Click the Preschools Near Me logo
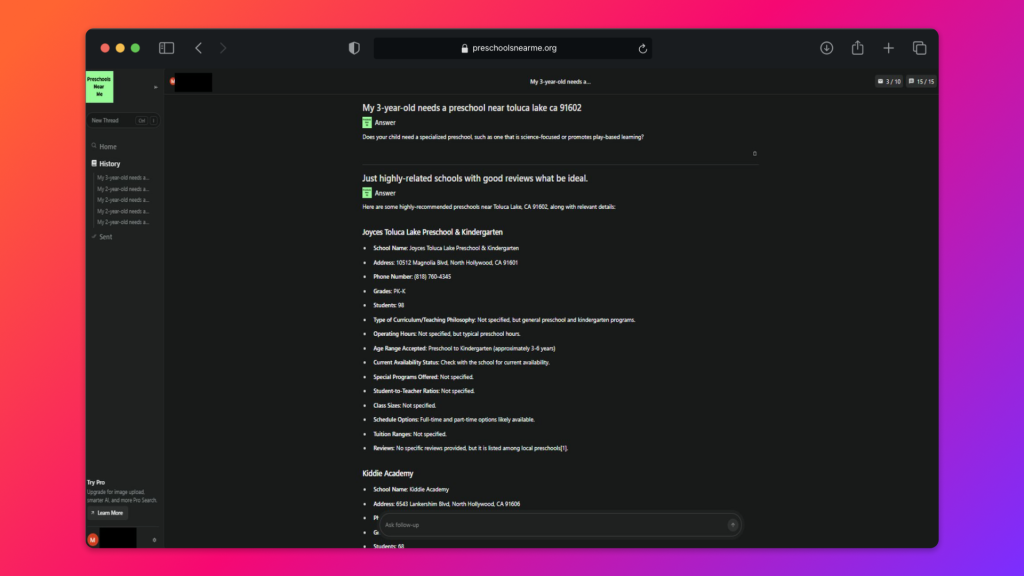This screenshot has width=1024, height=576. click(x=99, y=86)
